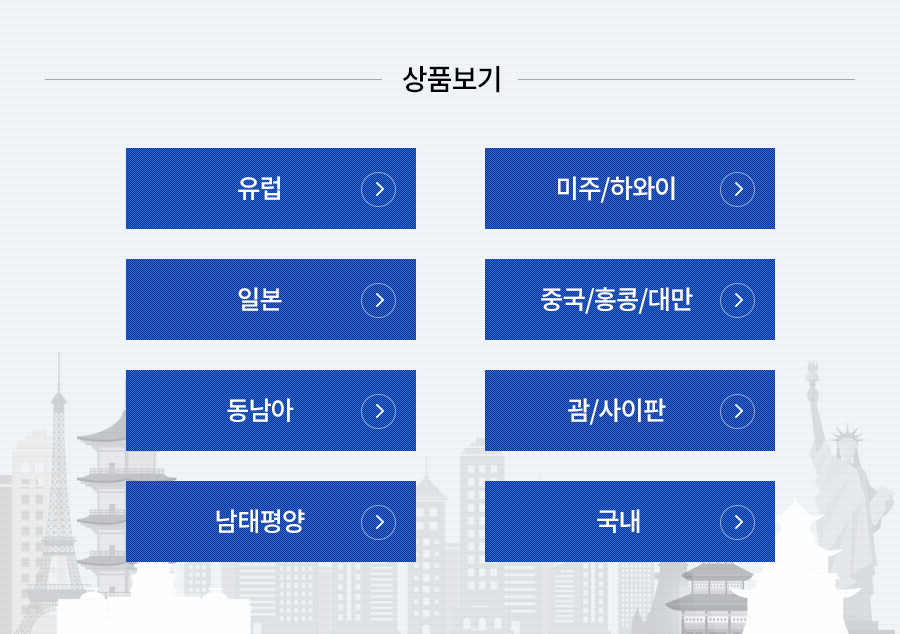The height and width of the screenshot is (634, 900).
Task: Click the circled arrow icon beside 중국/홍콩/대만
Action: 737,300
